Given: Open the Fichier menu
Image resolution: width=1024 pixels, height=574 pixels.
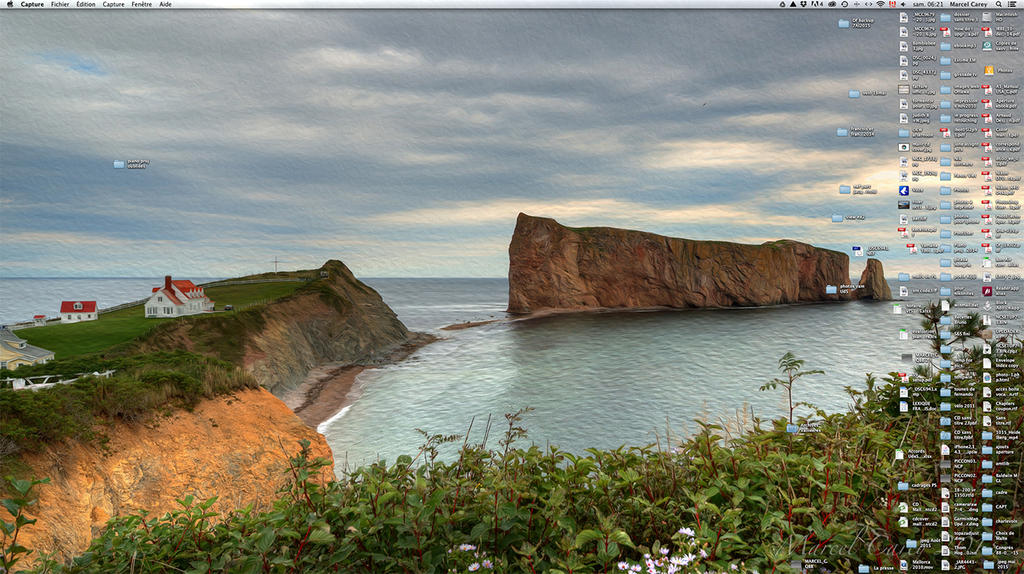Looking at the screenshot, I should coord(60,5).
